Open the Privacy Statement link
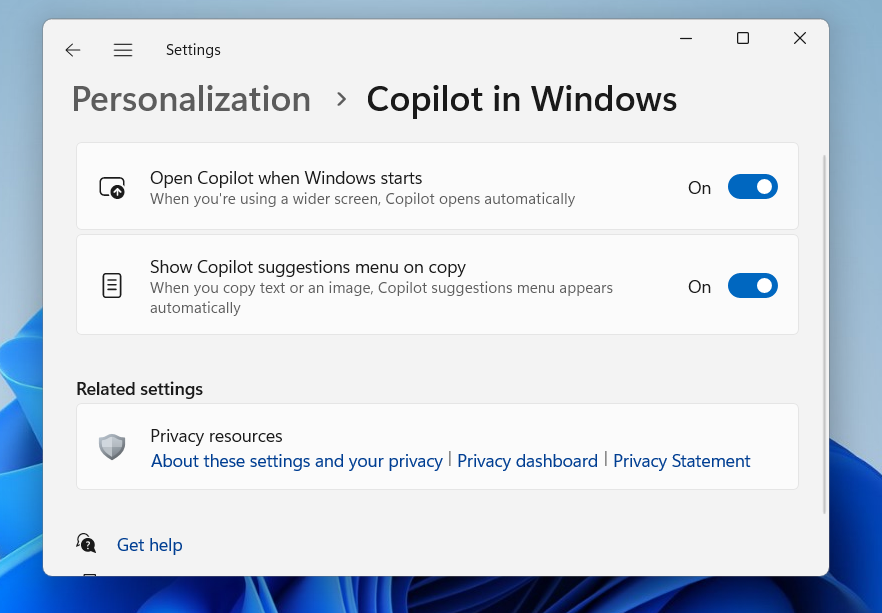 [x=681, y=461]
